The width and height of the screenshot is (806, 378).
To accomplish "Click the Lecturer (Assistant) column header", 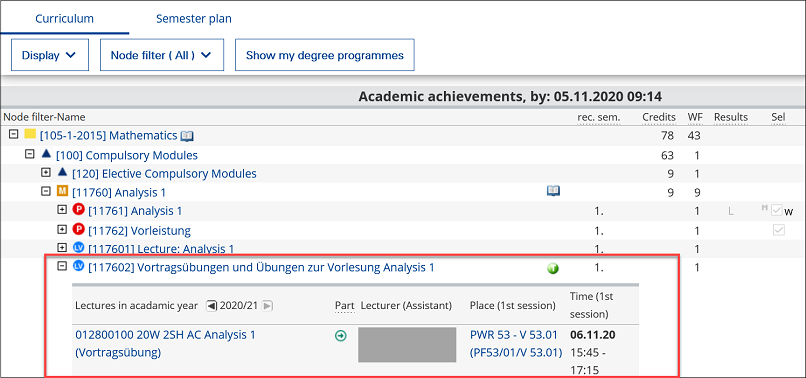I will click(x=406, y=305).
